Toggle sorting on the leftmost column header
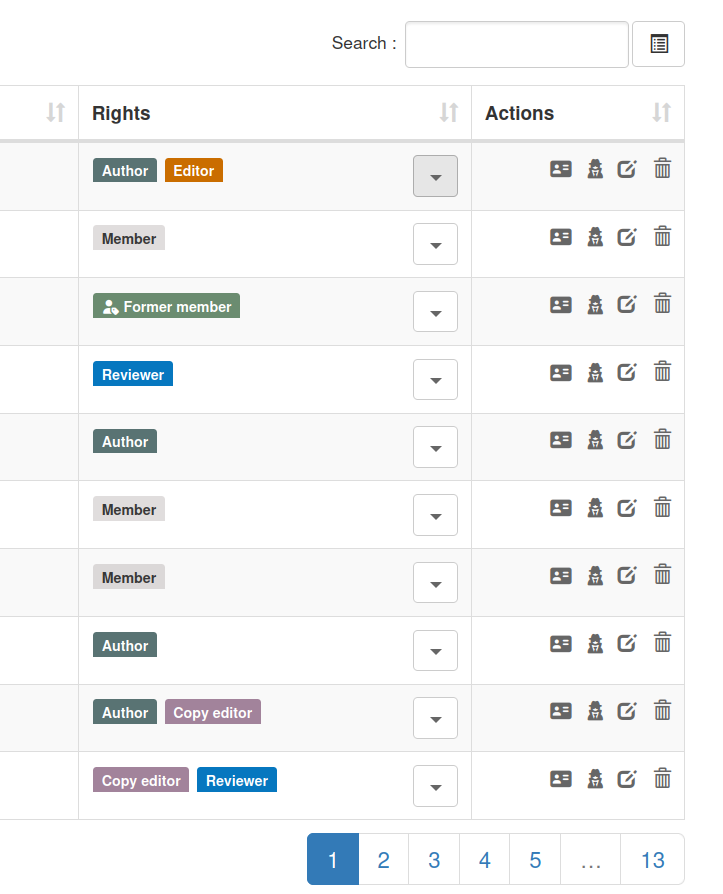The width and height of the screenshot is (723, 894). pos(57,113)
